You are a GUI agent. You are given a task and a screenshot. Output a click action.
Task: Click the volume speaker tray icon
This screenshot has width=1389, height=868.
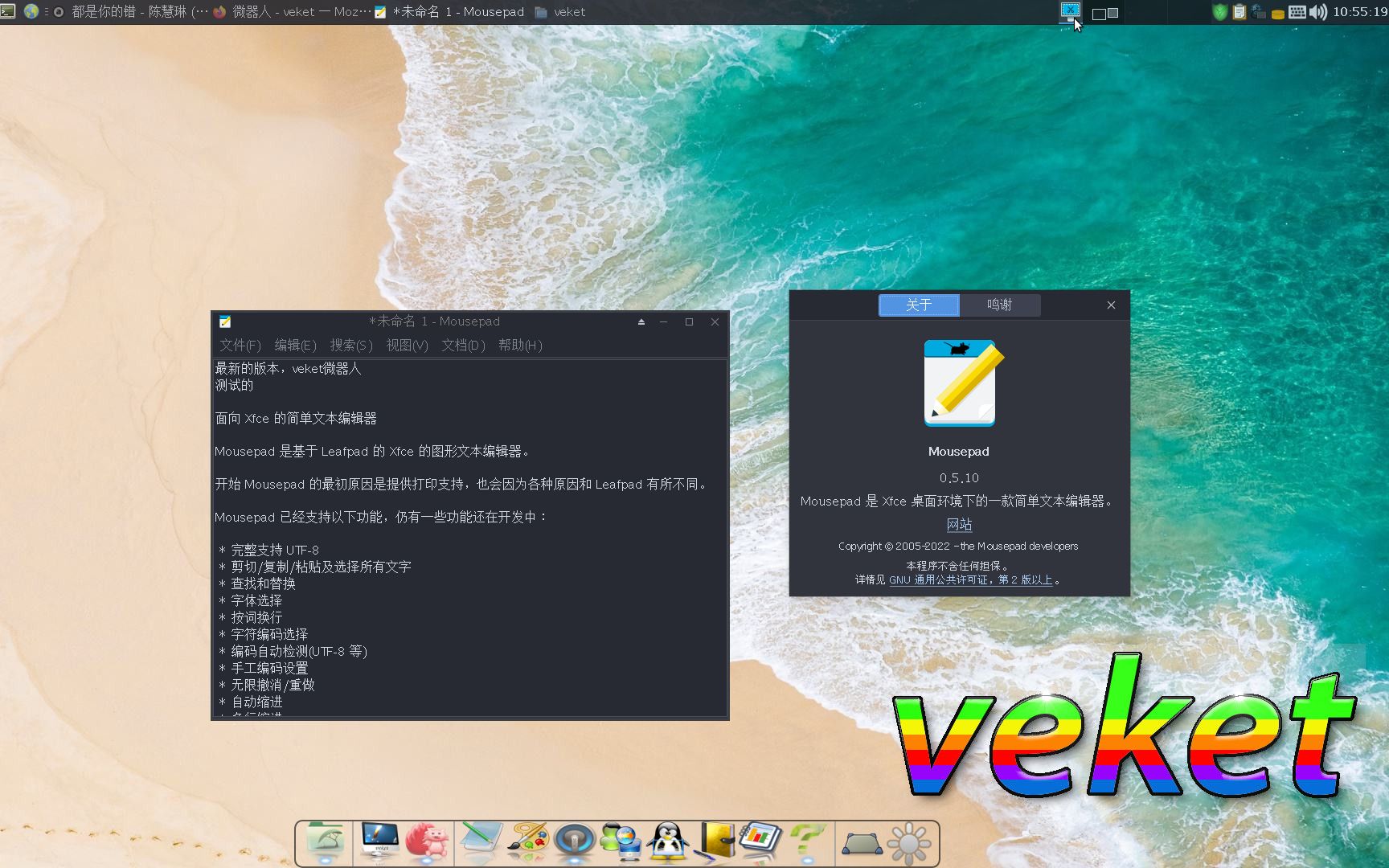pyautogui.click(x=1318, y=12)
